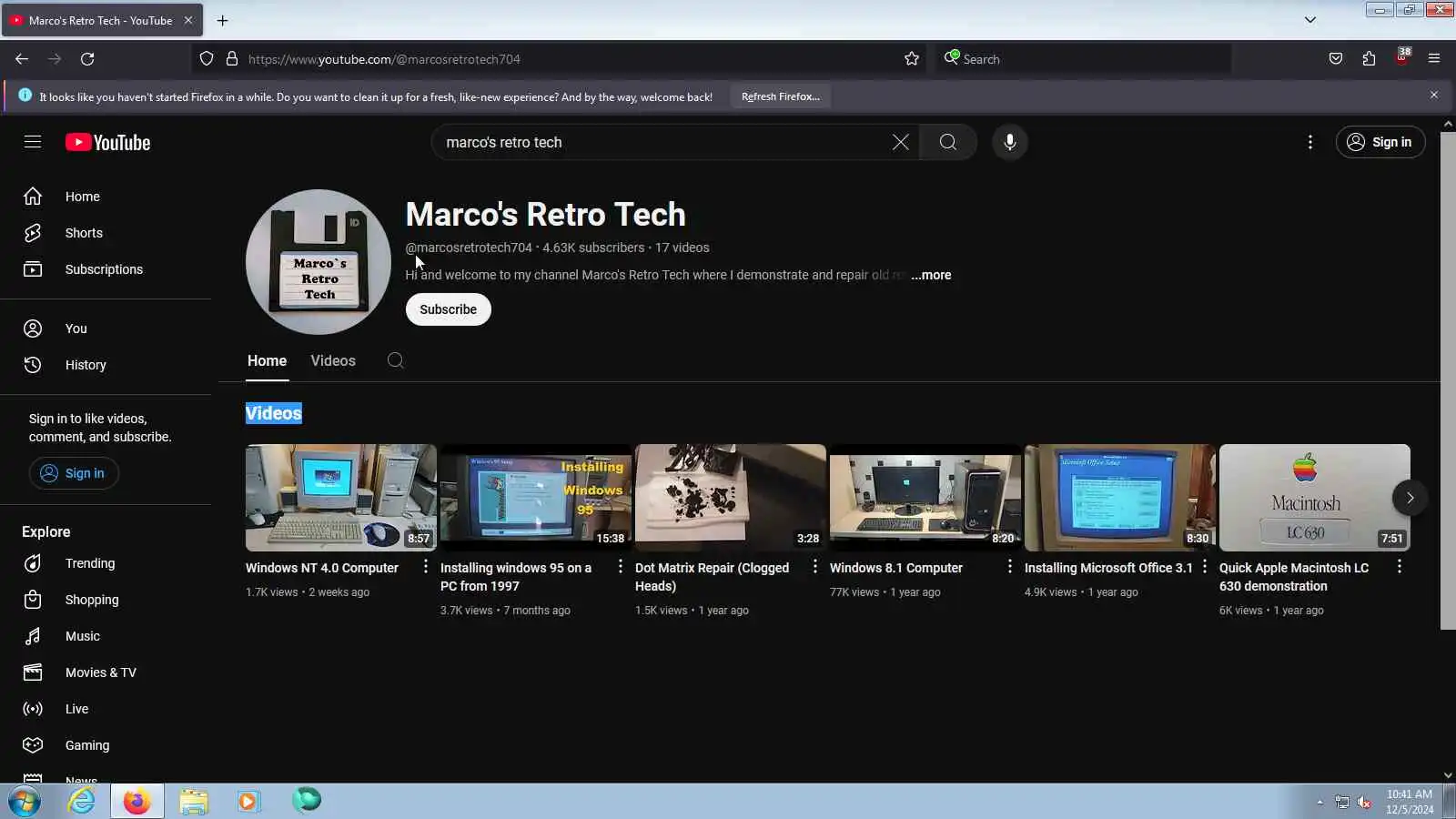Launch Internet Explorer from the taskbar
This screenshot has width=1456, height=819.
click(x=81, y=801)
